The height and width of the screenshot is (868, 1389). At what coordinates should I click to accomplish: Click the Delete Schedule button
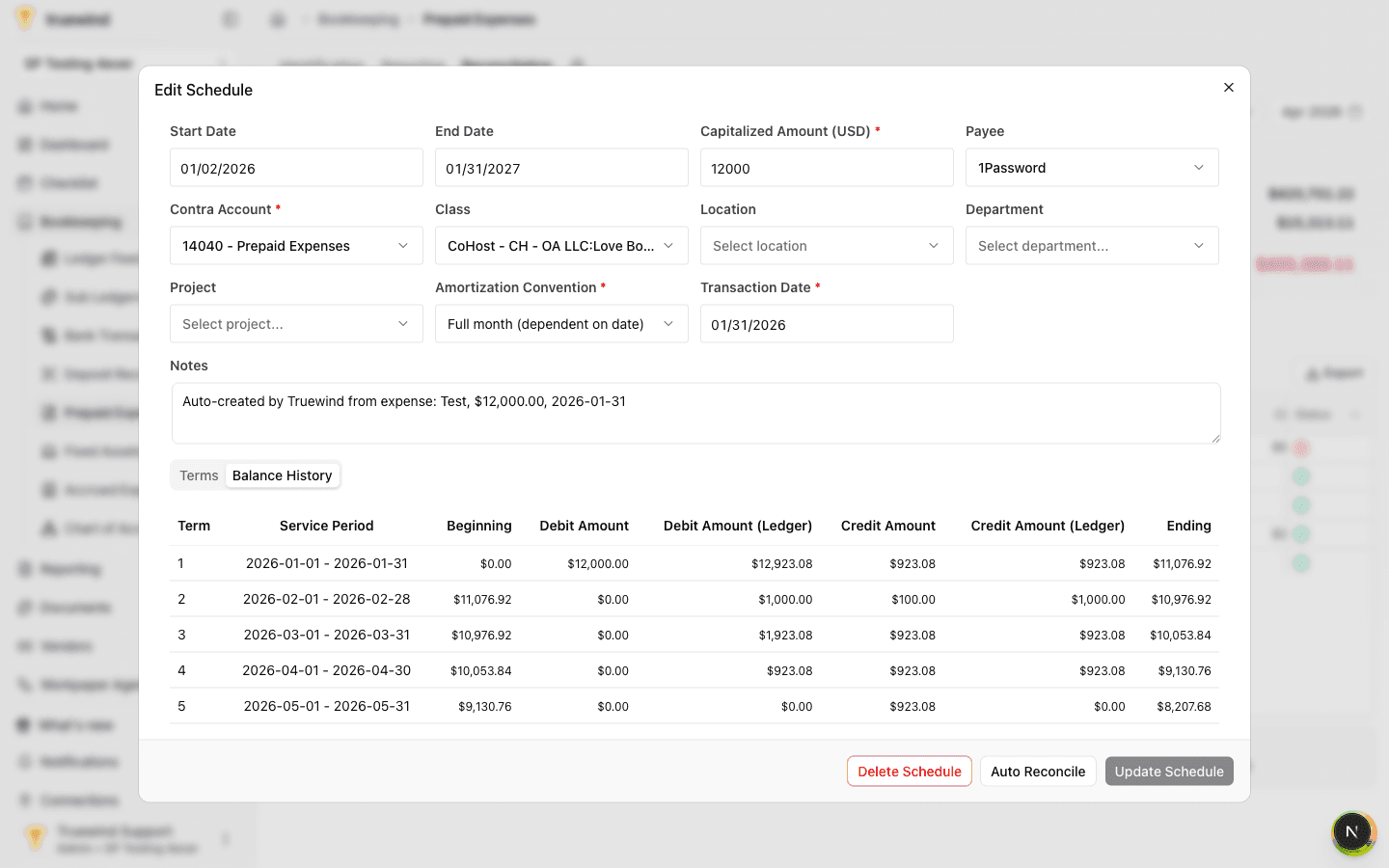pyautogui.click(x=910, y=772)
